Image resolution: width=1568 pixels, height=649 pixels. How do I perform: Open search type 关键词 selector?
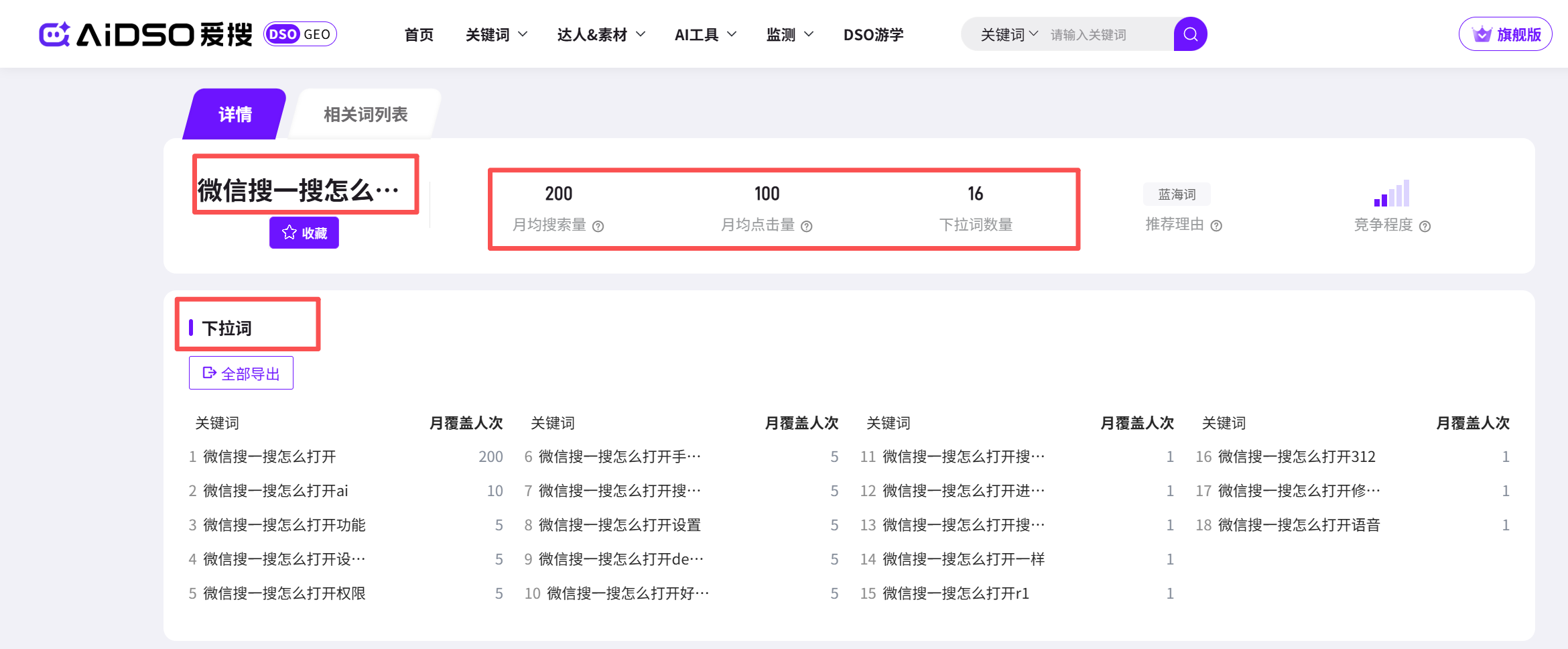point(1008,35)
